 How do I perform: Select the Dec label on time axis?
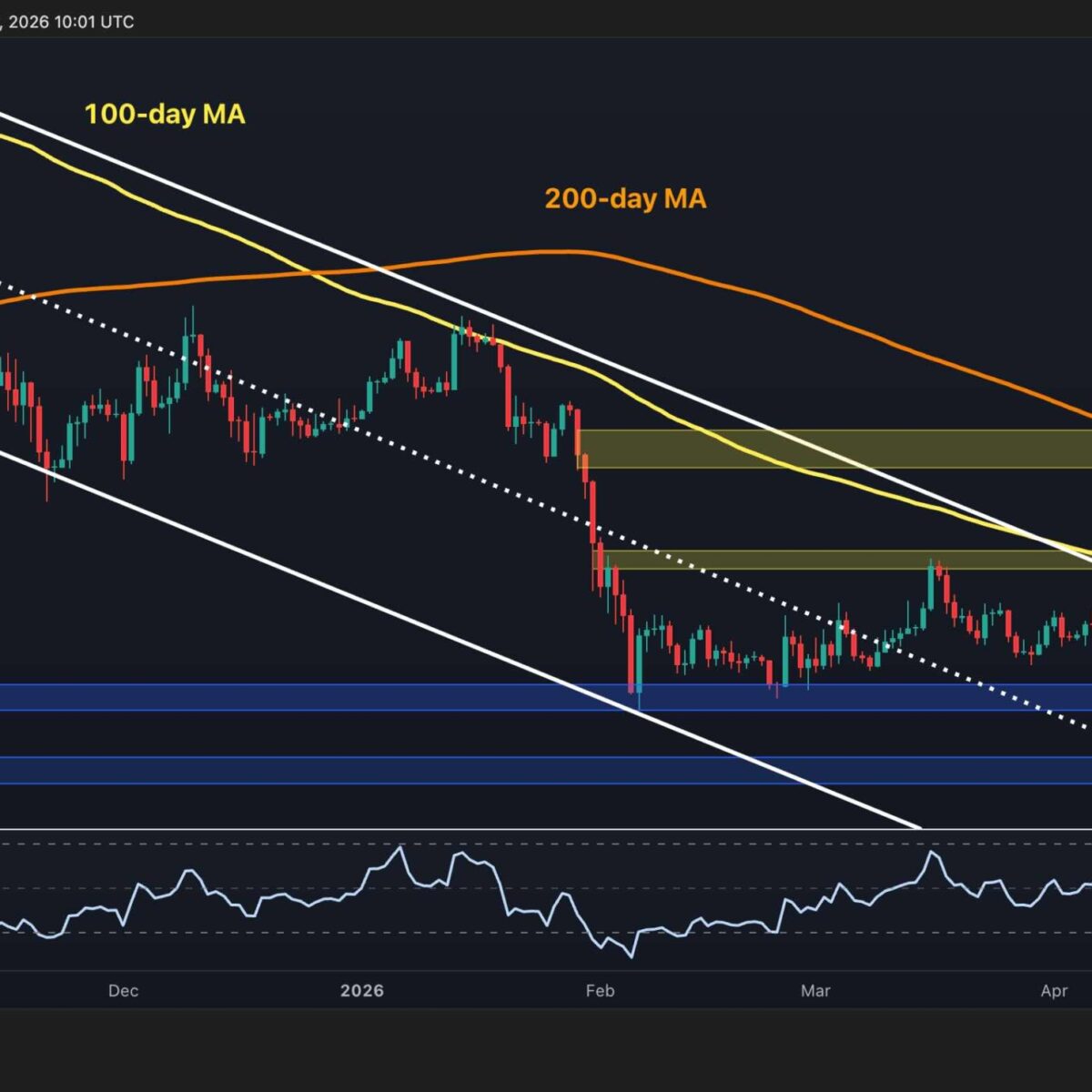(x=123, y=990)
